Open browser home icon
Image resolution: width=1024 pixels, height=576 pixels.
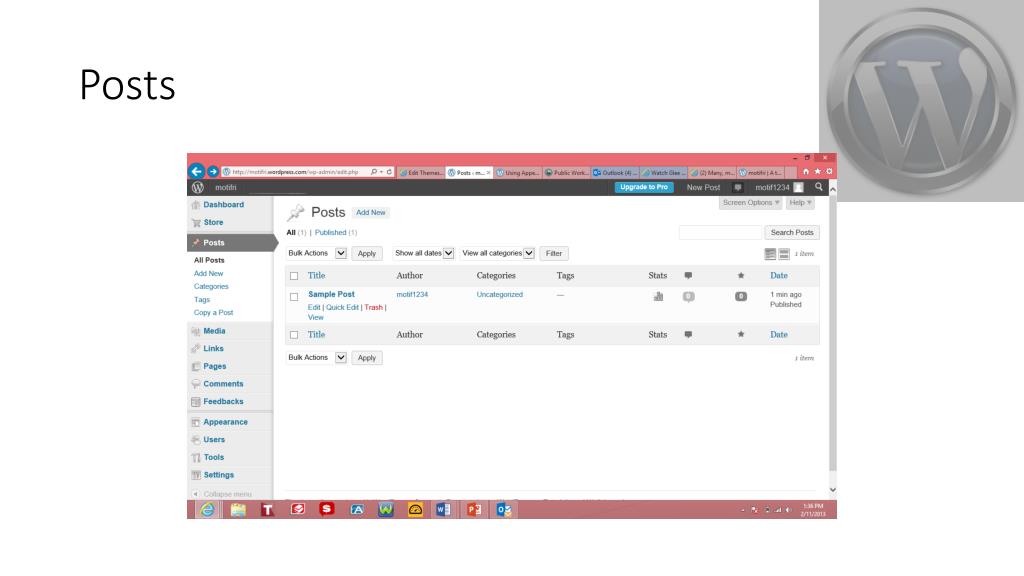click(x=806, y=172)
